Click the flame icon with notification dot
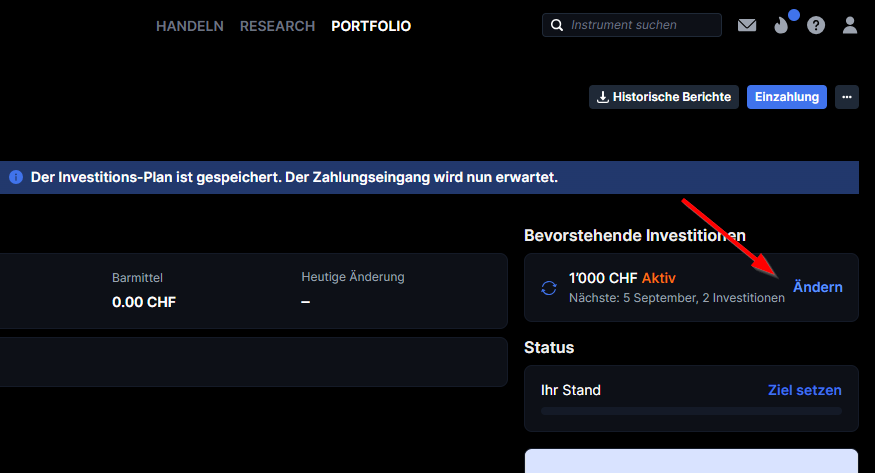 tap(782, 26)
